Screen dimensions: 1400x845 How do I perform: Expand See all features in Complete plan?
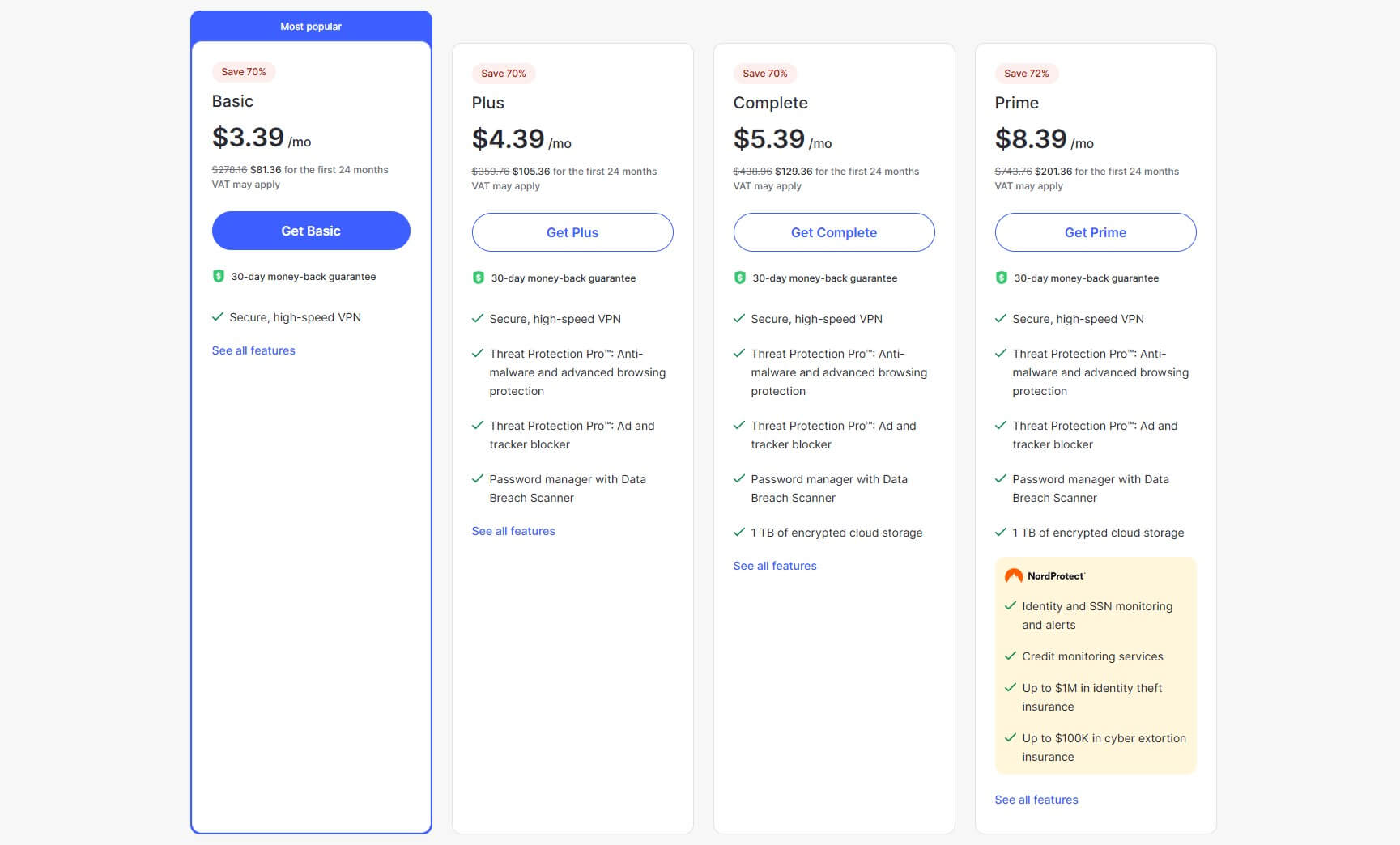pos(775,566)
